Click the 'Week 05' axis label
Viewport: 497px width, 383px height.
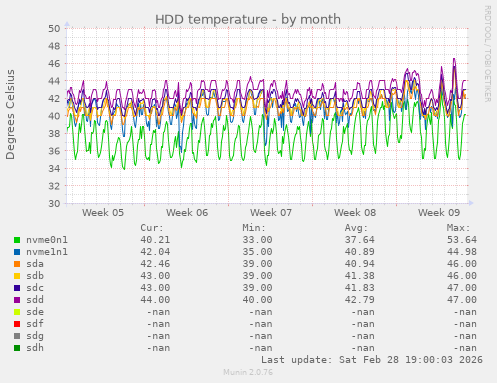pyautogui.click(x=103, y=212)
